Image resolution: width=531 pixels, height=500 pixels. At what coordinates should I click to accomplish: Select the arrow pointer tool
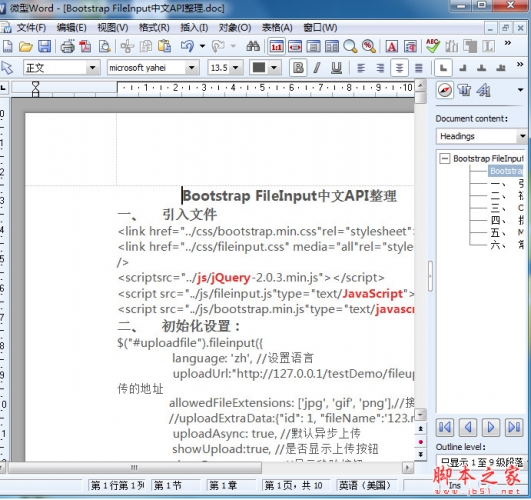tap(7, 68)
